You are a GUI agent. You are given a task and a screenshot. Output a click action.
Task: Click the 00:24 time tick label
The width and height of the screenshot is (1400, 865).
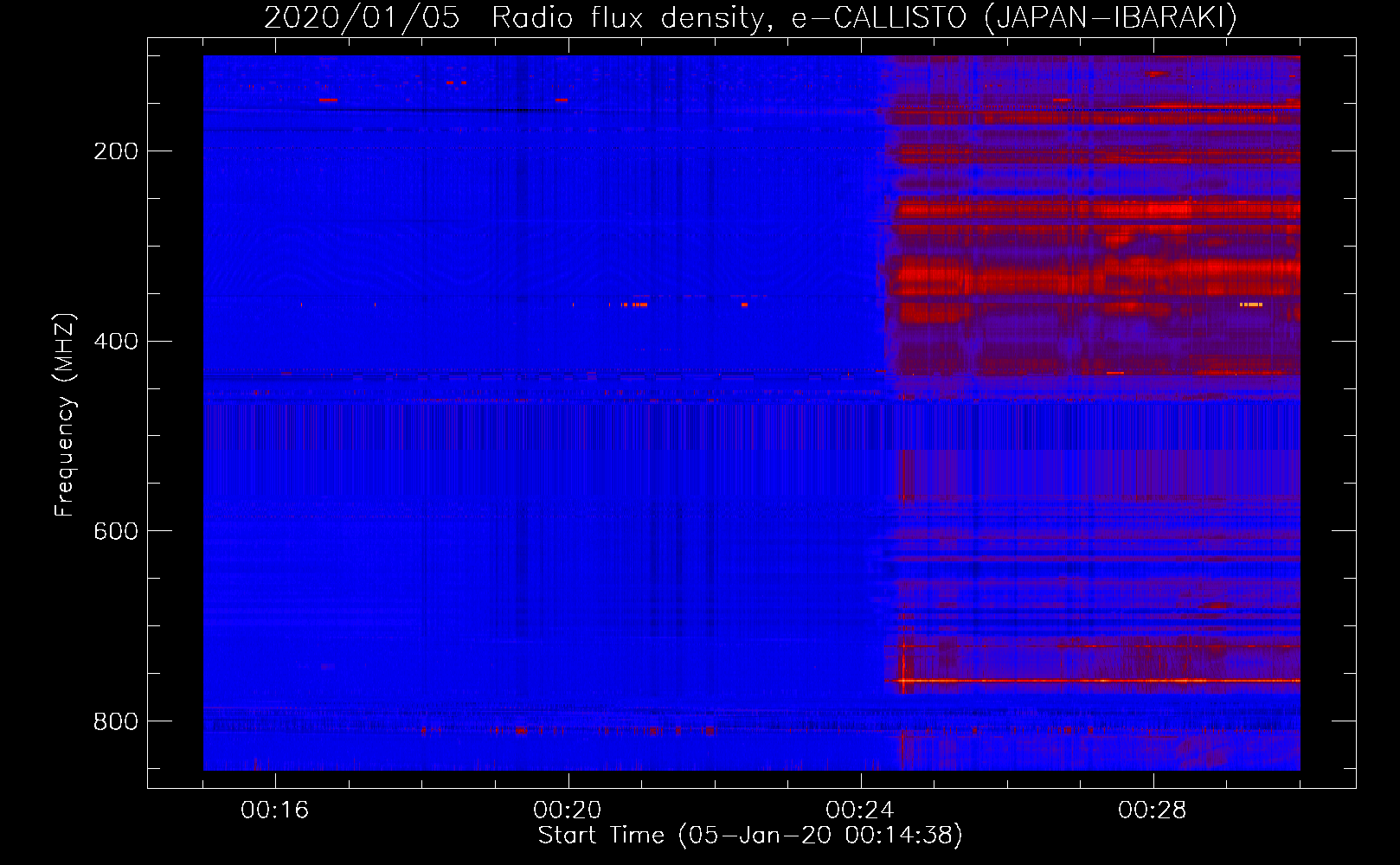coord(860,811)
